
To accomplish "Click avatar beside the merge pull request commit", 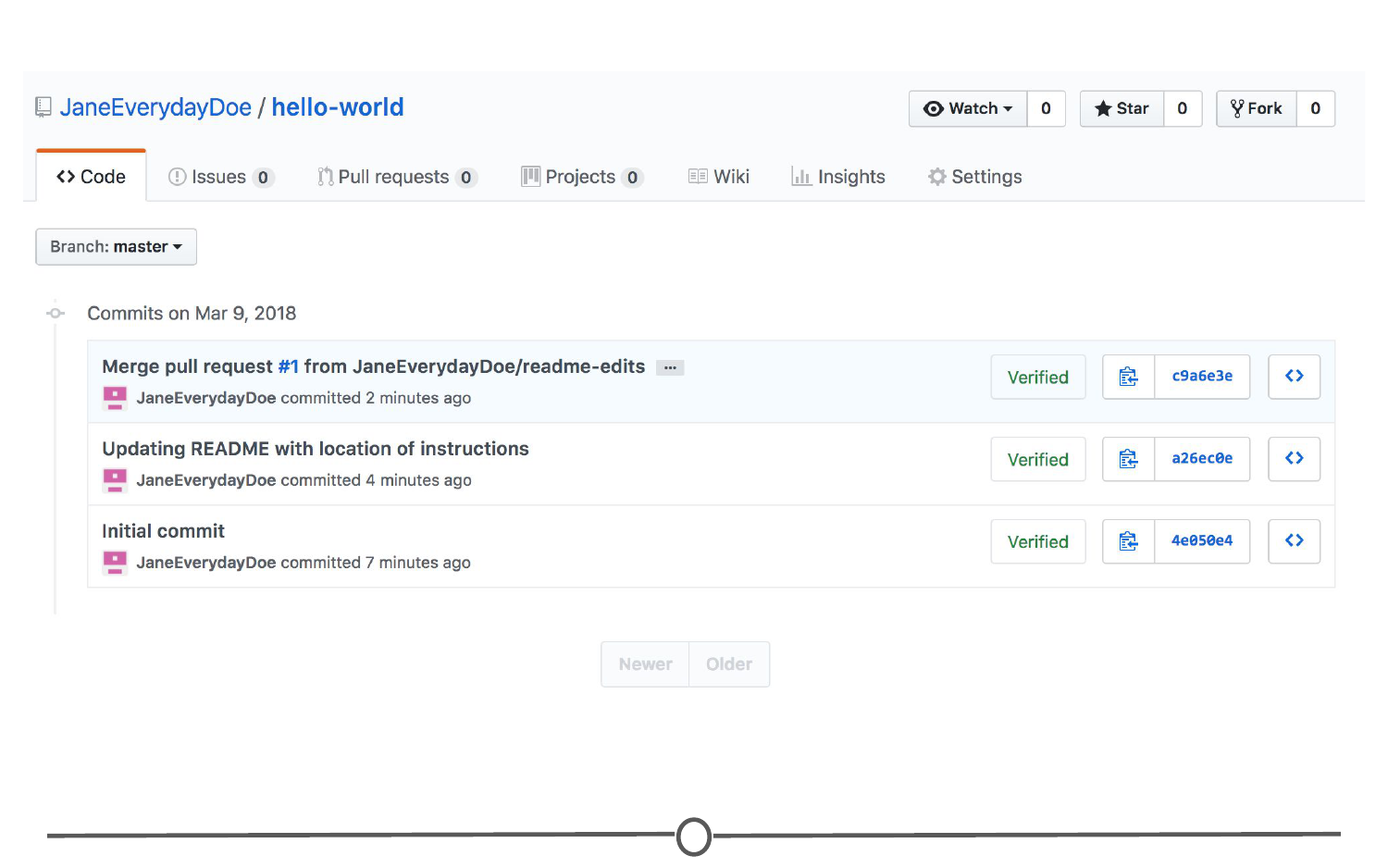I will 115,398.
